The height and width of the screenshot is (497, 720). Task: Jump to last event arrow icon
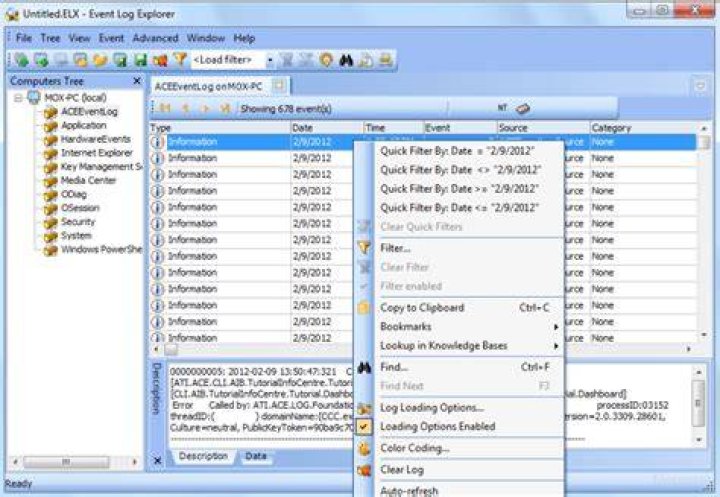(x=225, y=108)
